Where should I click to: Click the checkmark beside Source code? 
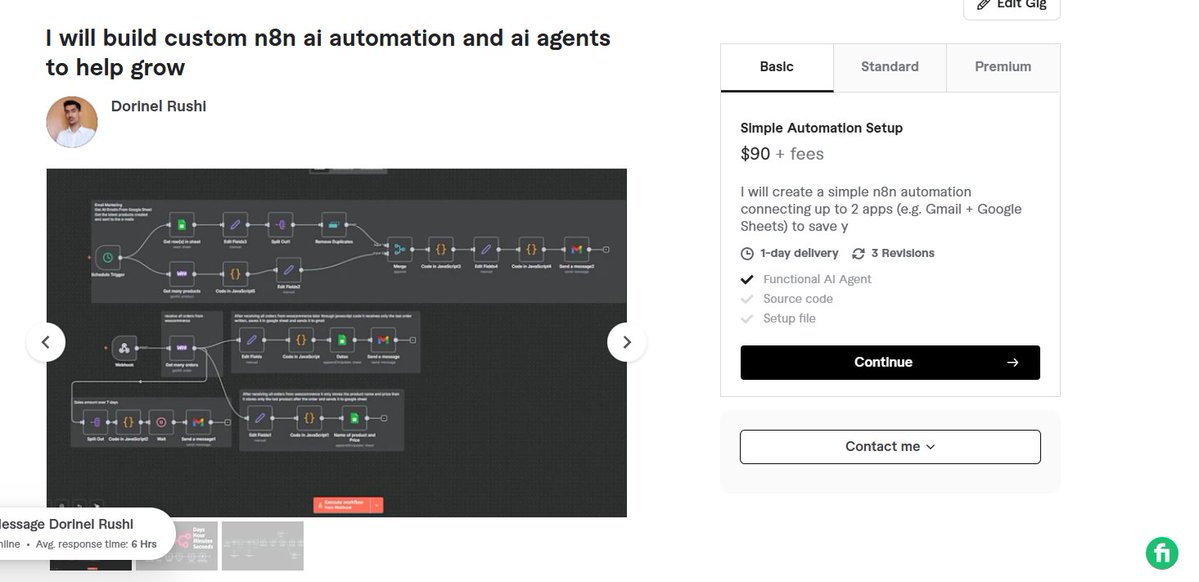(x=747, y=299)
